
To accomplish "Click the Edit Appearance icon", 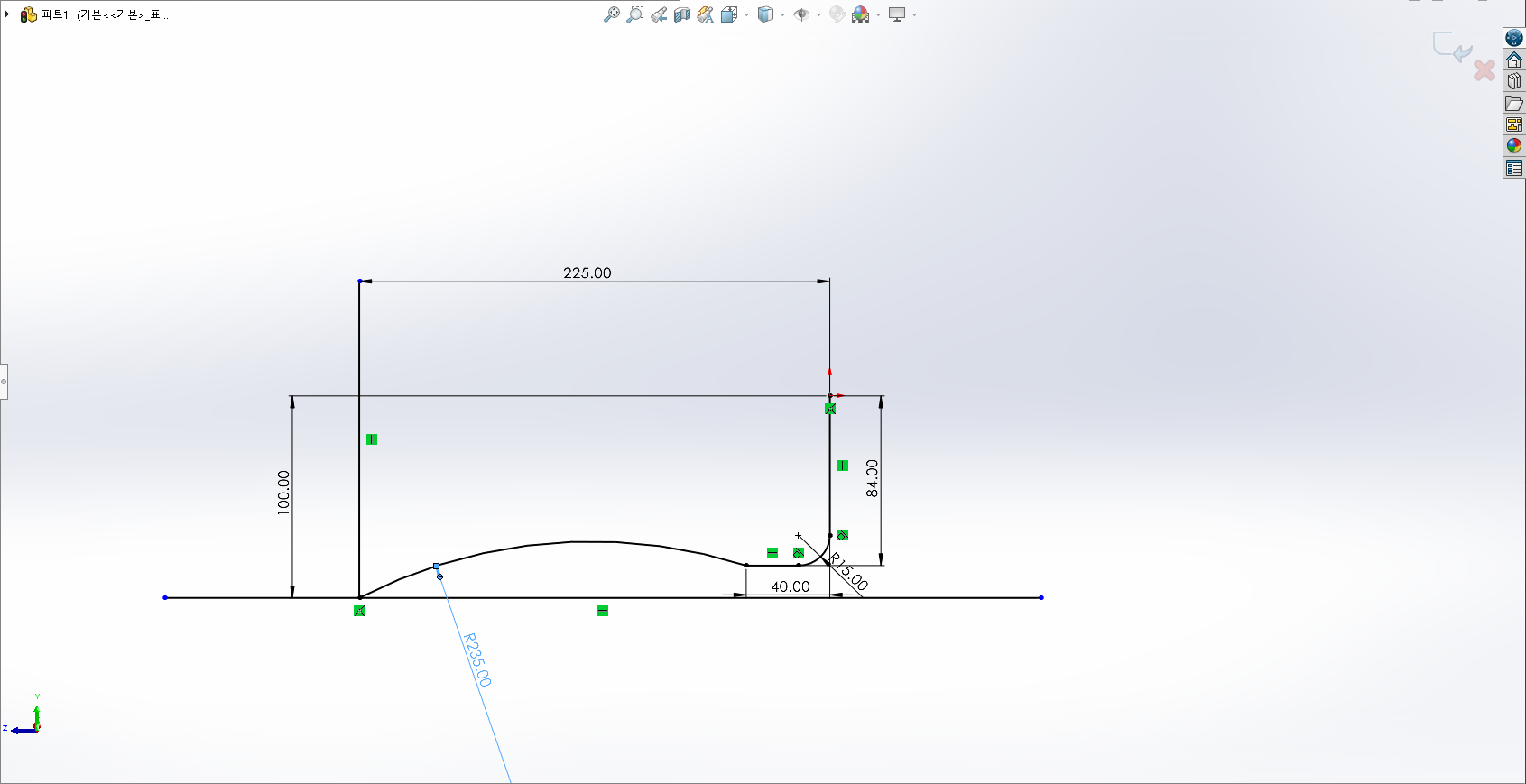I will coord(837,14).
